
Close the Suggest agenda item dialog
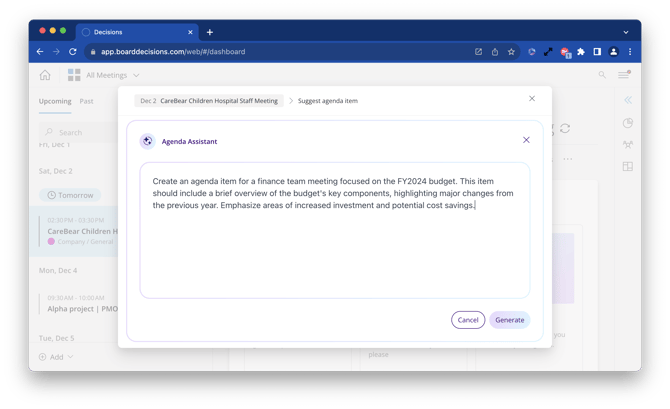pyautogui.click(x=532, y=98)
